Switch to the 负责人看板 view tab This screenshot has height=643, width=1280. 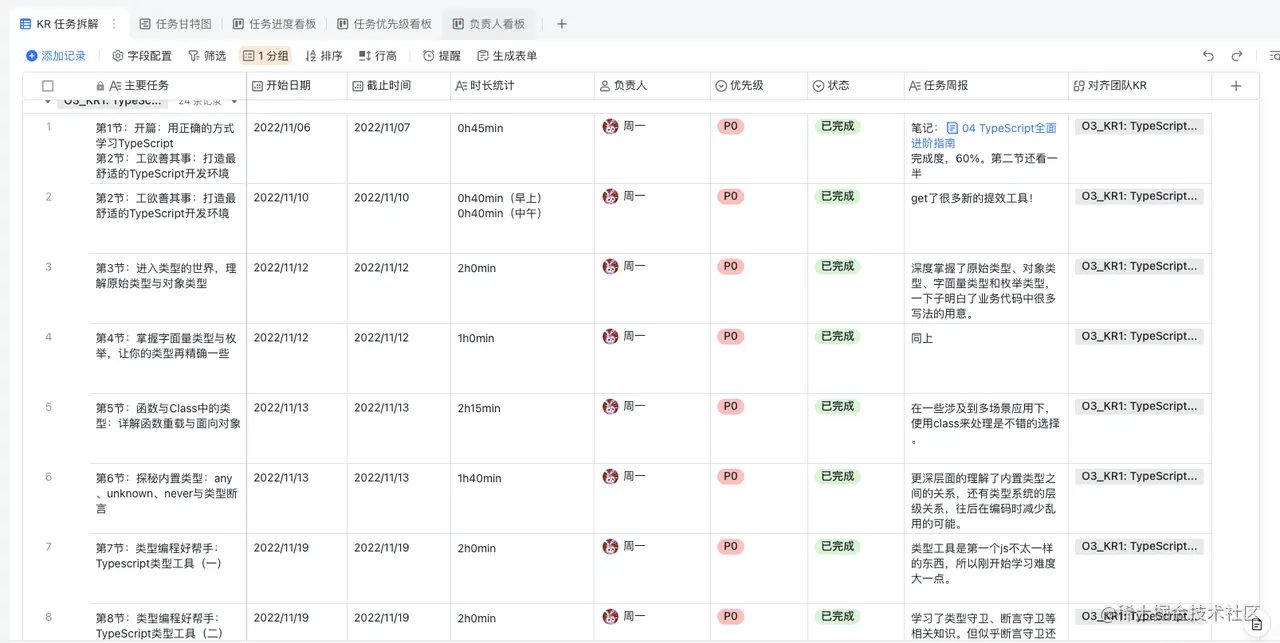pyautogui.click(x=488, y=22)
